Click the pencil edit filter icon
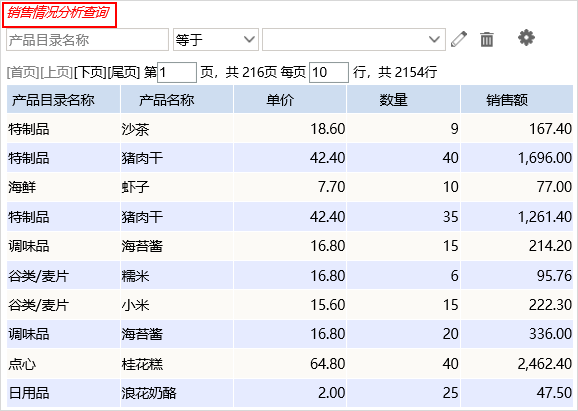The height and width of the screenshot is (411, 578). tap(459, 39)
